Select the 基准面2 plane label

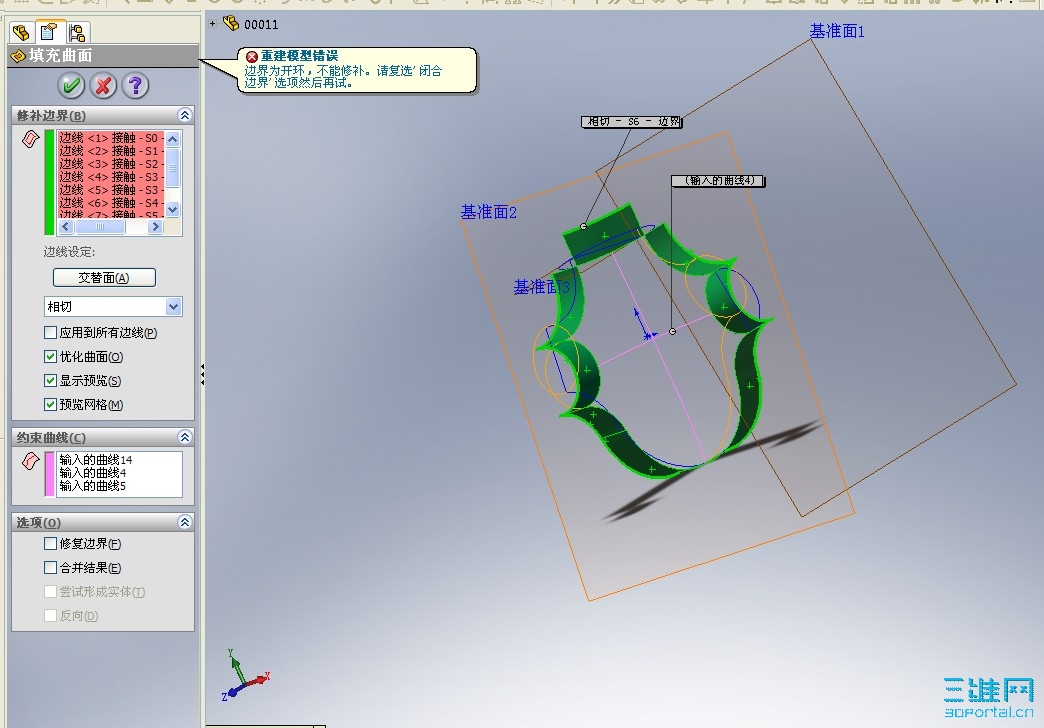tap(489, 212)
